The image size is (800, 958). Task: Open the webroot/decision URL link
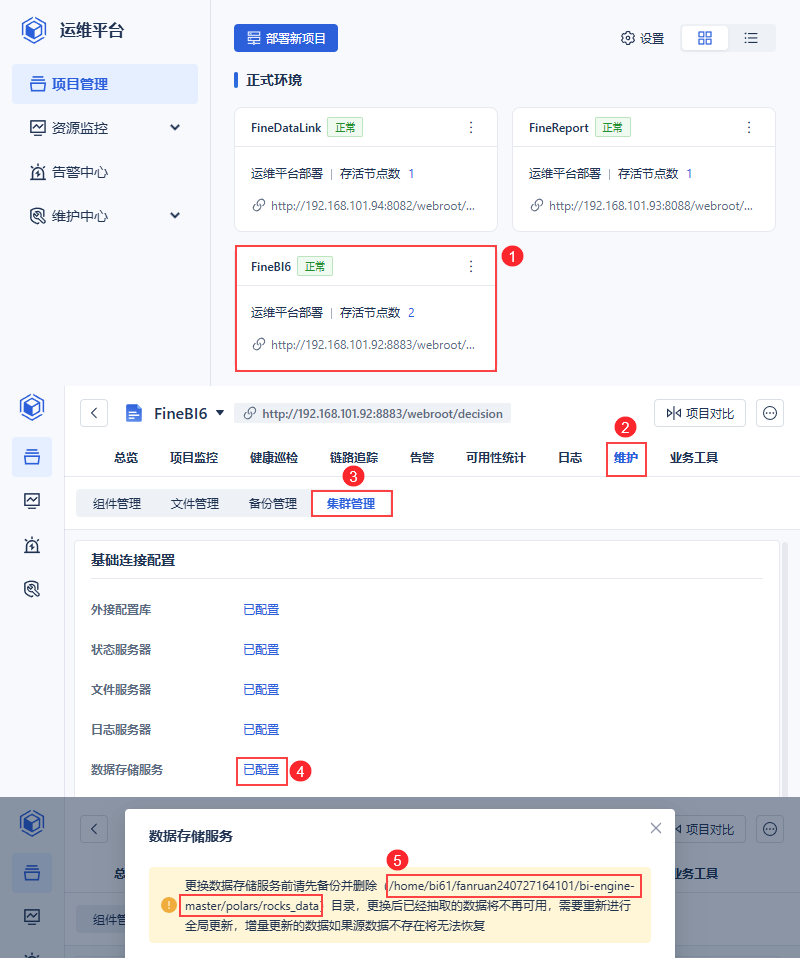[x=373, y=414]
